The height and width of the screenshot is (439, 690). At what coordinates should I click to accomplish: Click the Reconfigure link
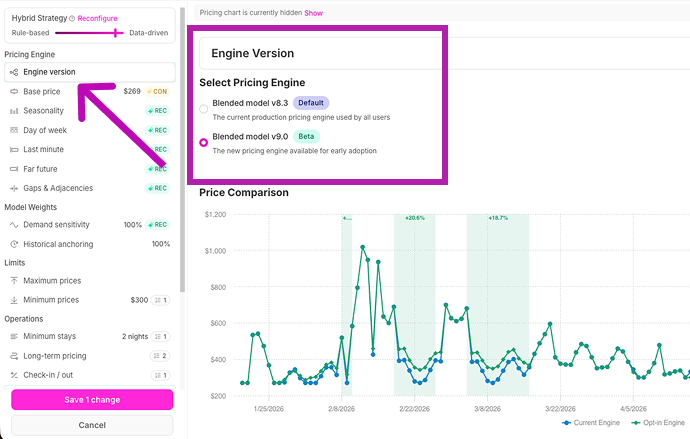(97, 18)
